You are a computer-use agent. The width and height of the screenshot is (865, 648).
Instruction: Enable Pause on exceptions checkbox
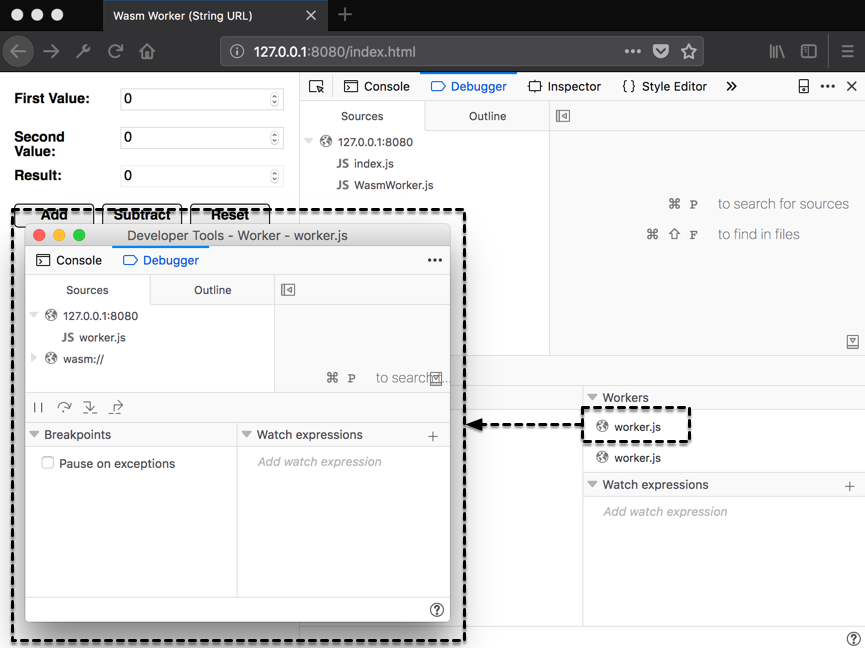tap(47, 463)
